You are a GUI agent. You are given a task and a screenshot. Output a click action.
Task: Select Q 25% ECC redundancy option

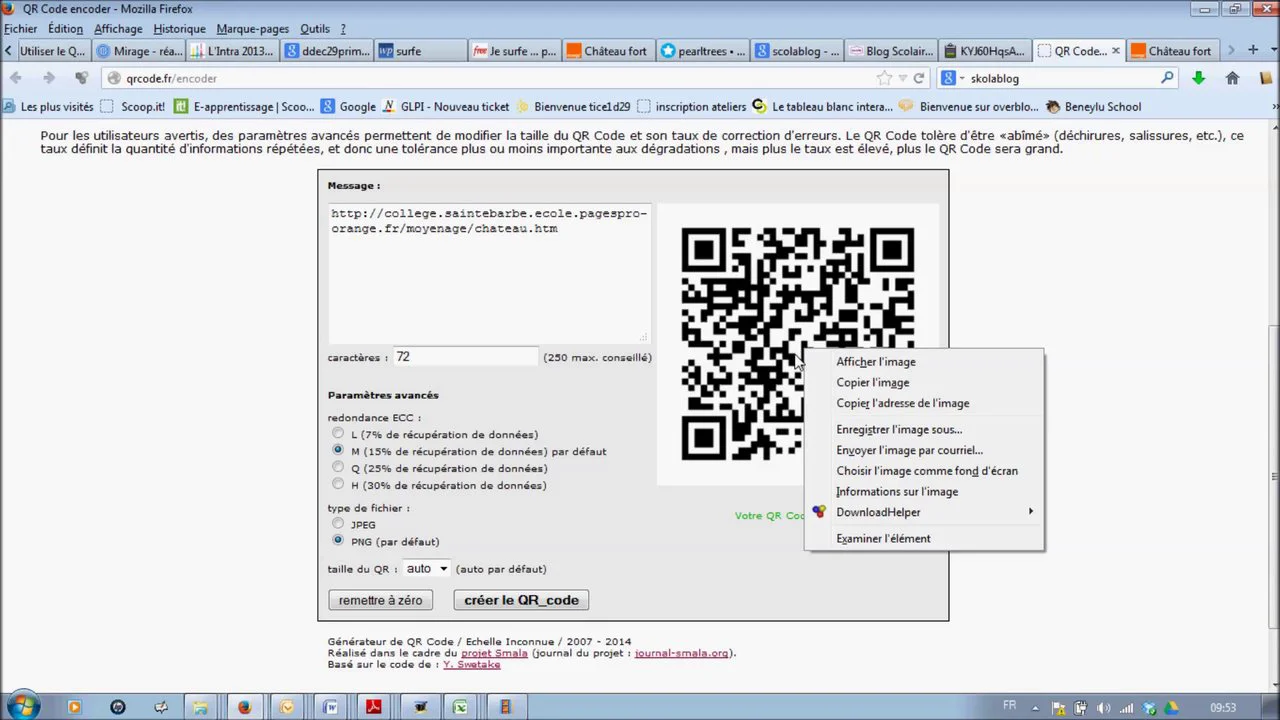tap(338, 468)
